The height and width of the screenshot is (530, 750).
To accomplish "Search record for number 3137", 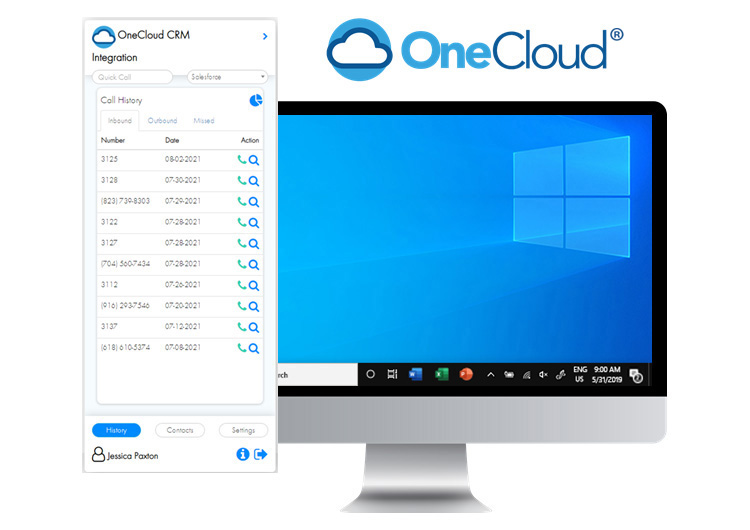I will coord(254,328).
